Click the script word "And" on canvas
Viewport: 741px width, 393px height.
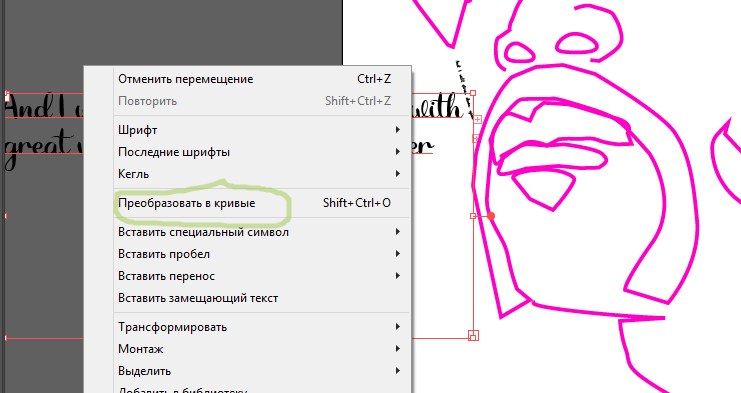click(27, 107)
